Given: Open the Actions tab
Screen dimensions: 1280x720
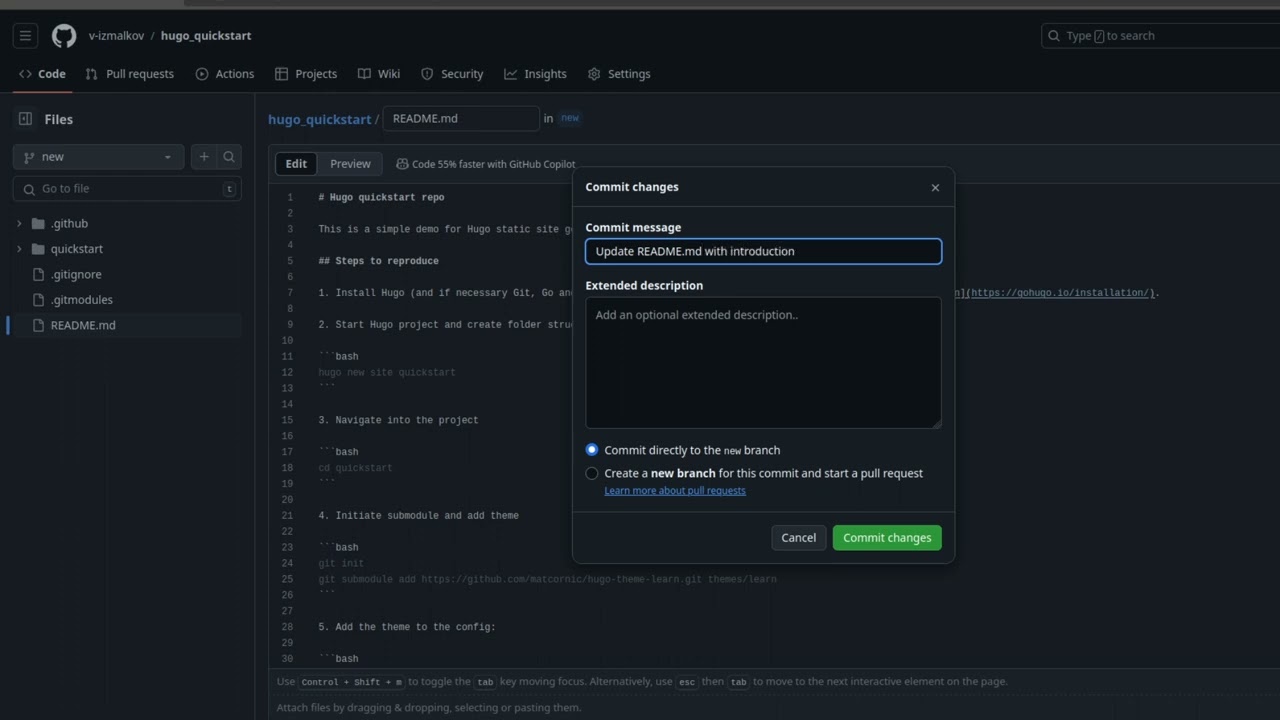Looking at the screenshot, I should [x=225, y=74].
